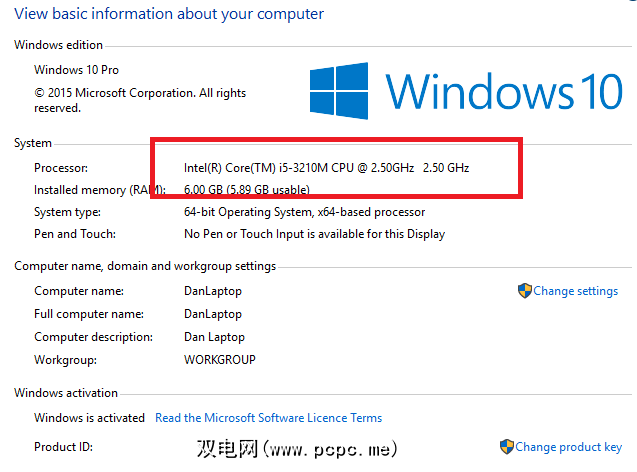
Task: Click the WORKGROUP workgroup value
Action: (x=220, y=360)
